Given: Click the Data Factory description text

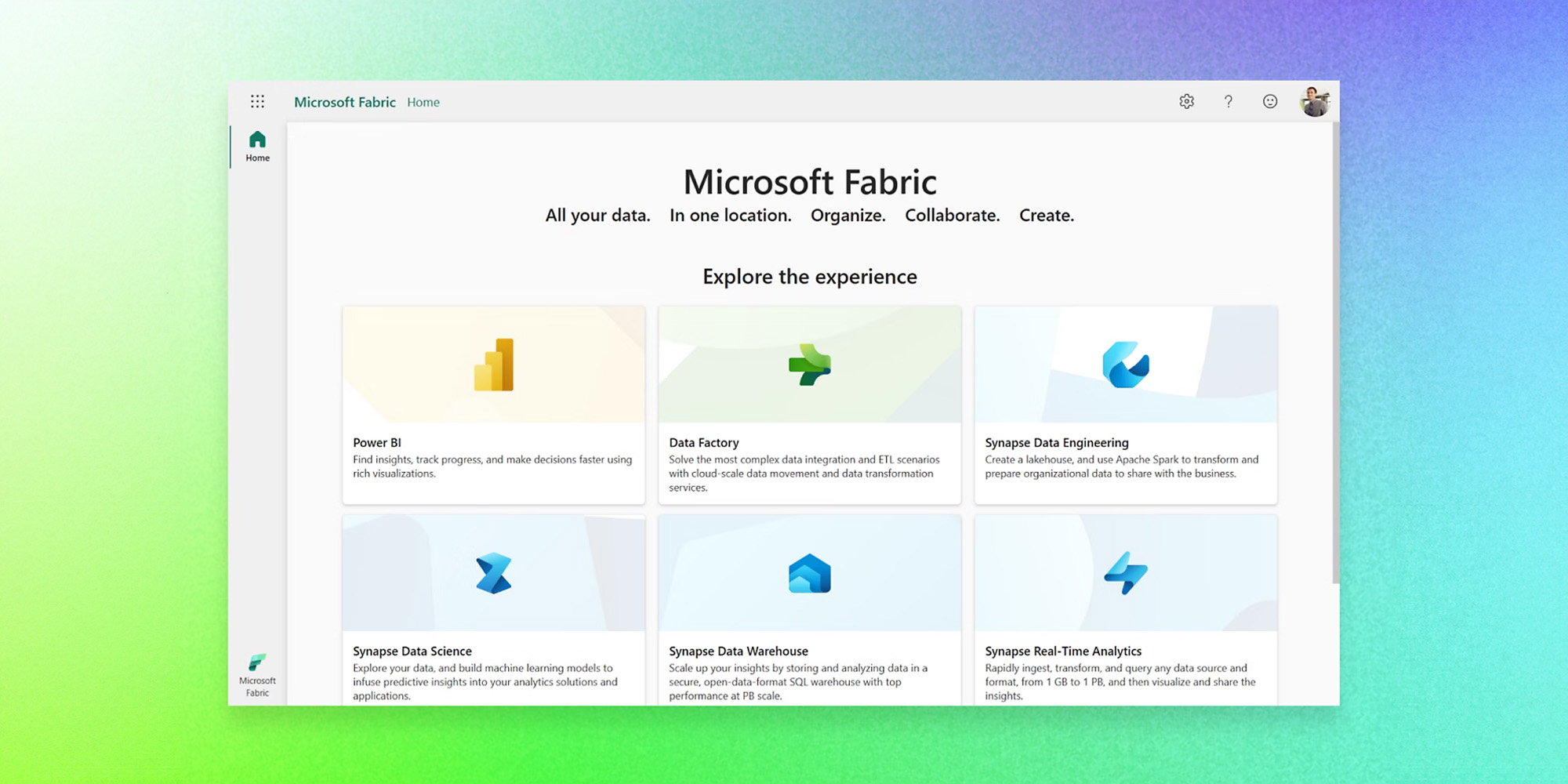Looking at the screenshot, I should pos(804,474).
